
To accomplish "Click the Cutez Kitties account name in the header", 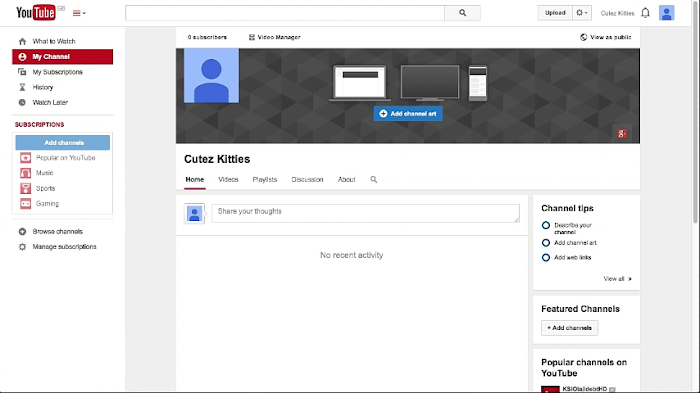I will coord(617,13).
